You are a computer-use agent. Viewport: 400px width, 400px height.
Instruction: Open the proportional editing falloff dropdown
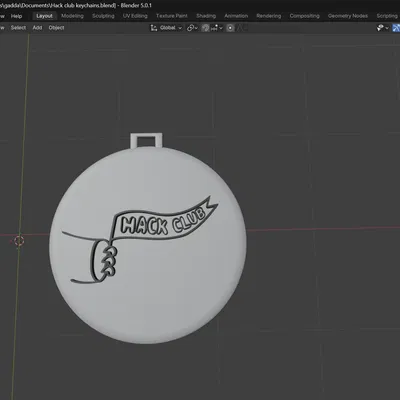(242, 28)
